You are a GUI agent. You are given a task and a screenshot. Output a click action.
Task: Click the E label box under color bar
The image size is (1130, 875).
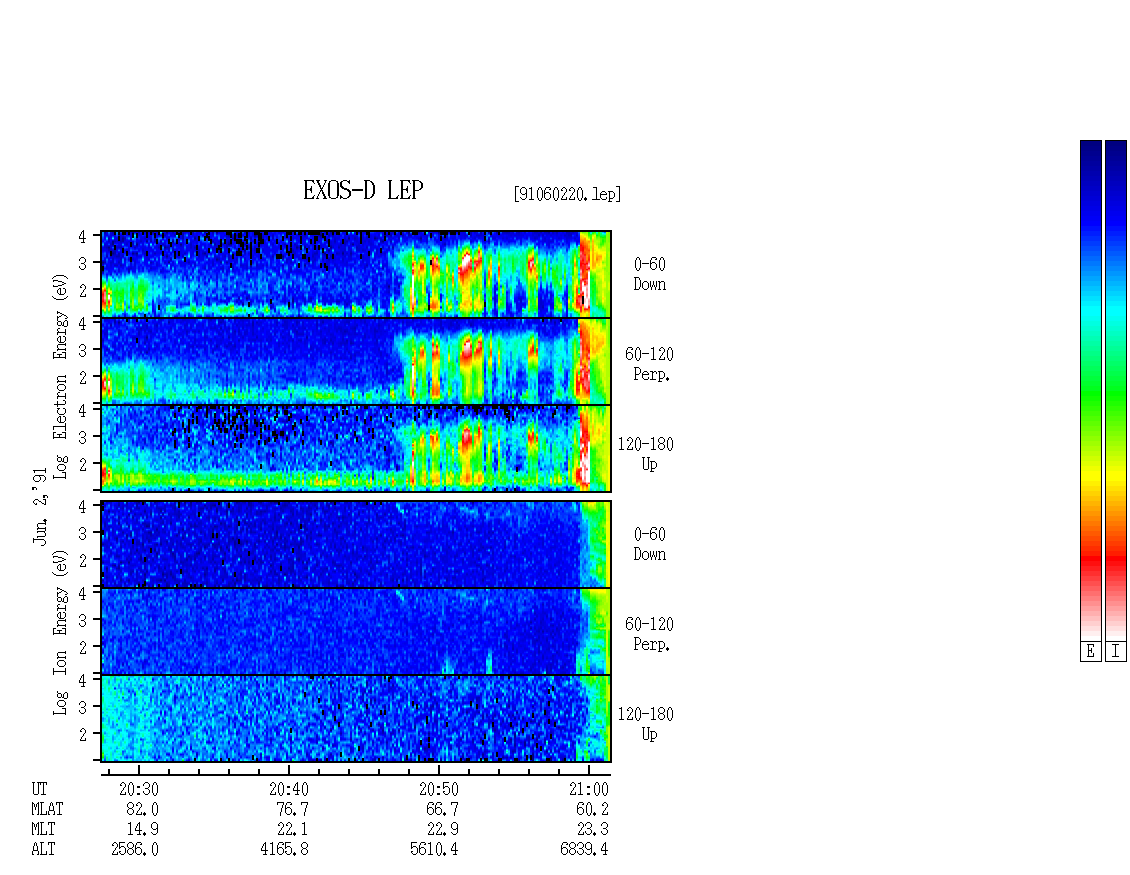coord(1090,652)
